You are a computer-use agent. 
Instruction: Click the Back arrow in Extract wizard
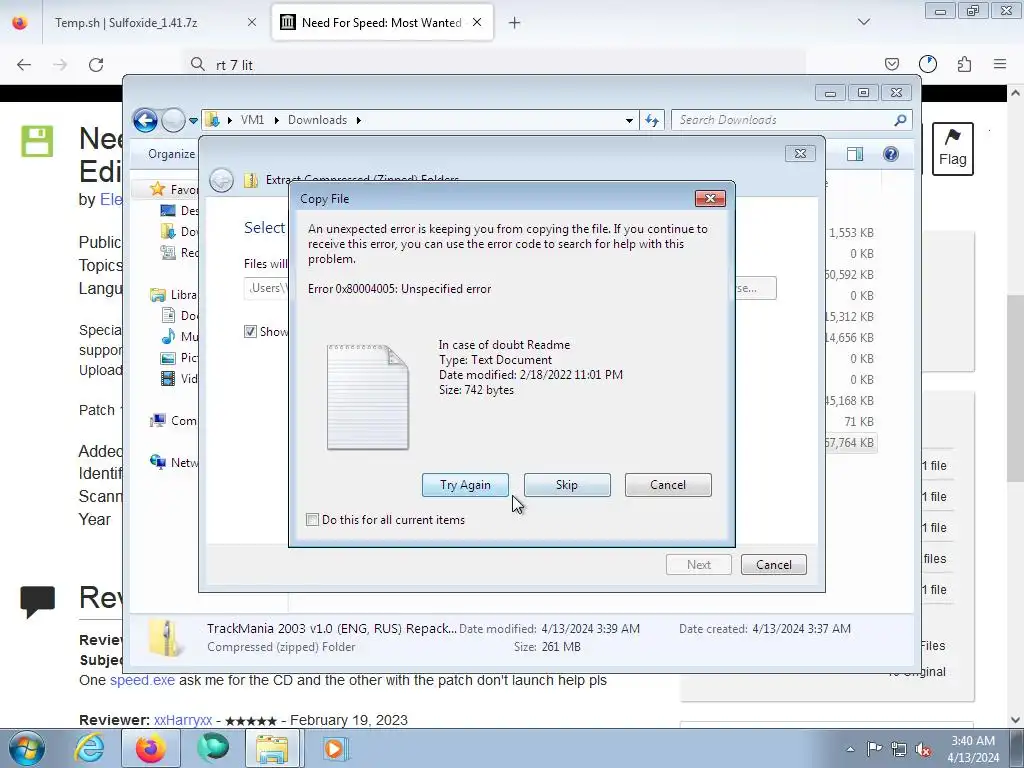click(221, 180)
